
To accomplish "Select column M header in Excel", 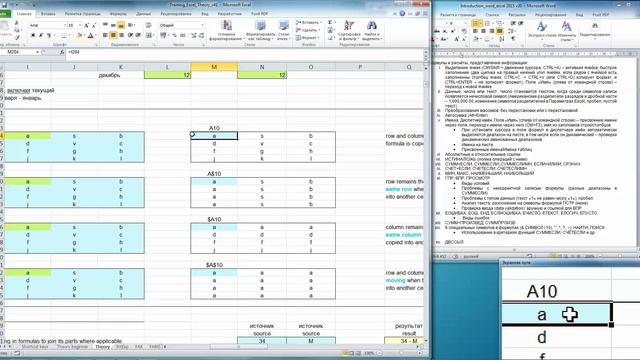I will (x=214, y=67).
